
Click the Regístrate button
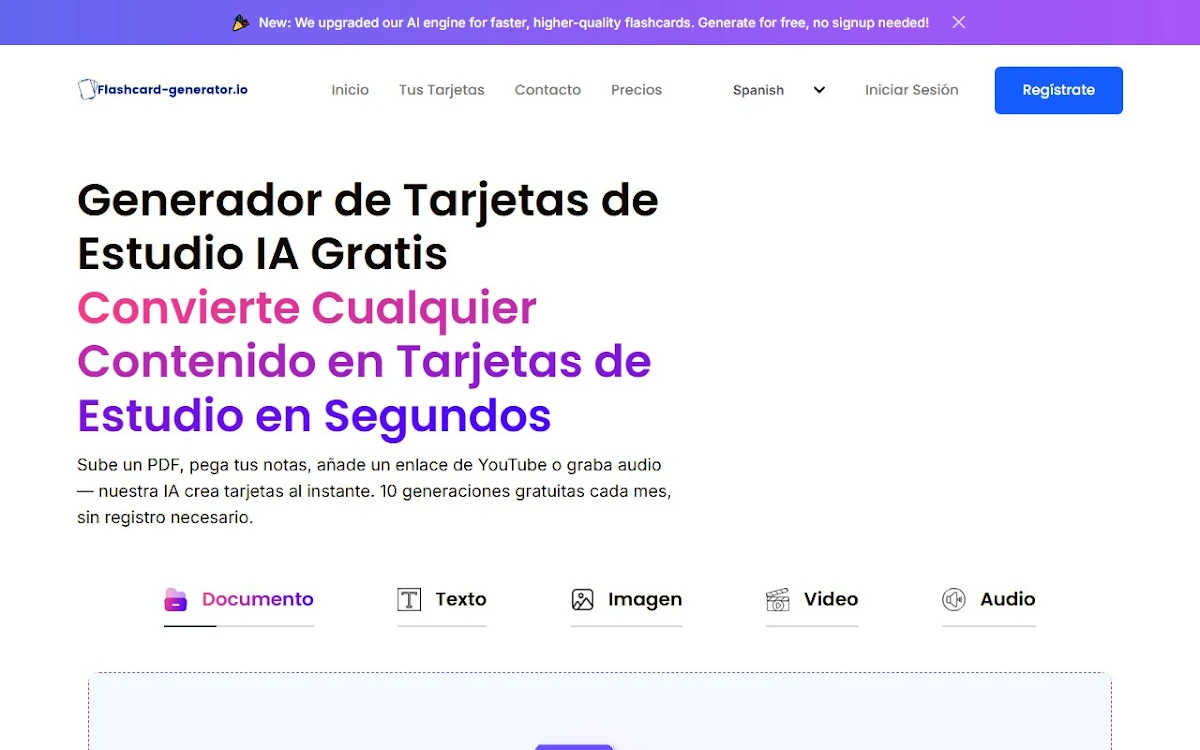coord(1059,90)
